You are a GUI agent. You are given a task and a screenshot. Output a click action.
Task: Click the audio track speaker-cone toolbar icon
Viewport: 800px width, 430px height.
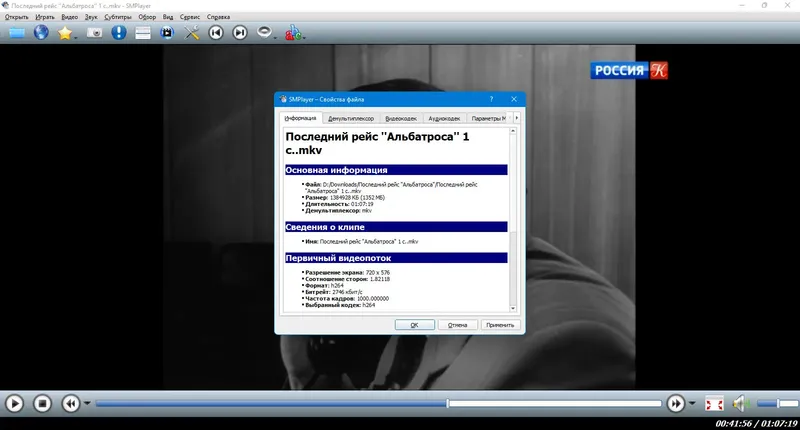tap(264, 32)
